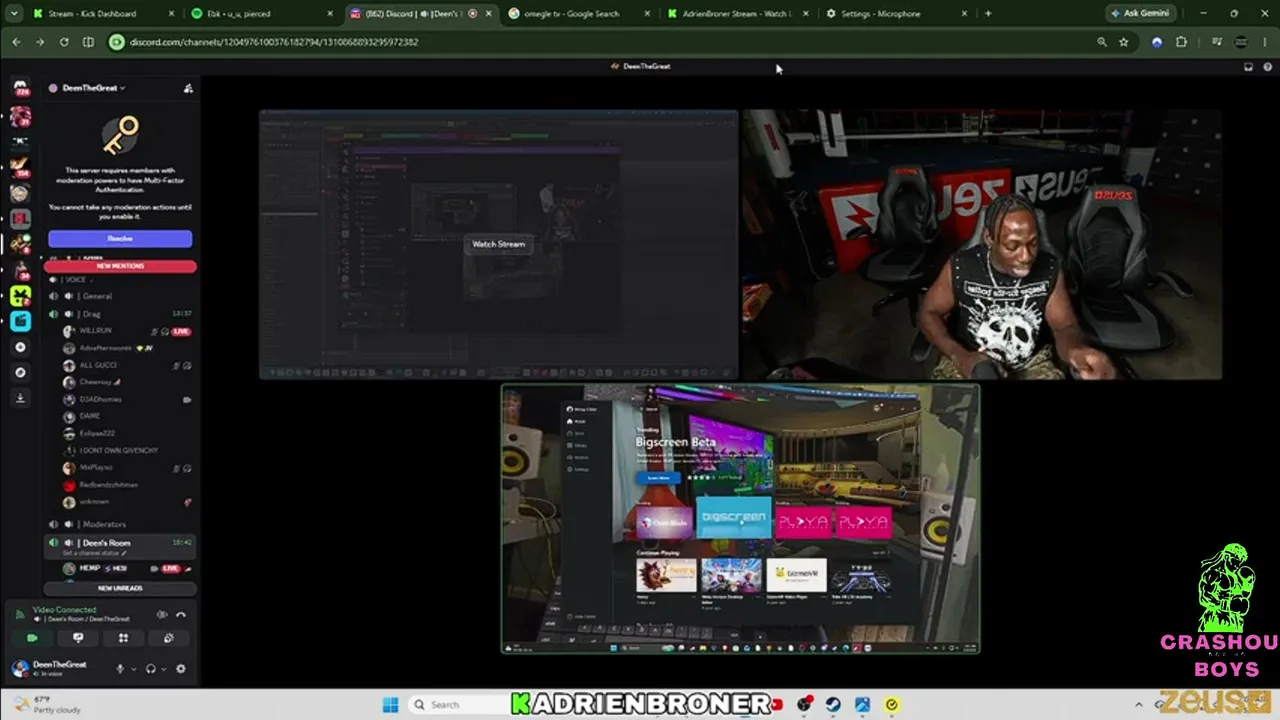This screenshot has height=720, width=1280.
Task: Click Watch Stream on the dimmed tile
Action: [498, 244]
